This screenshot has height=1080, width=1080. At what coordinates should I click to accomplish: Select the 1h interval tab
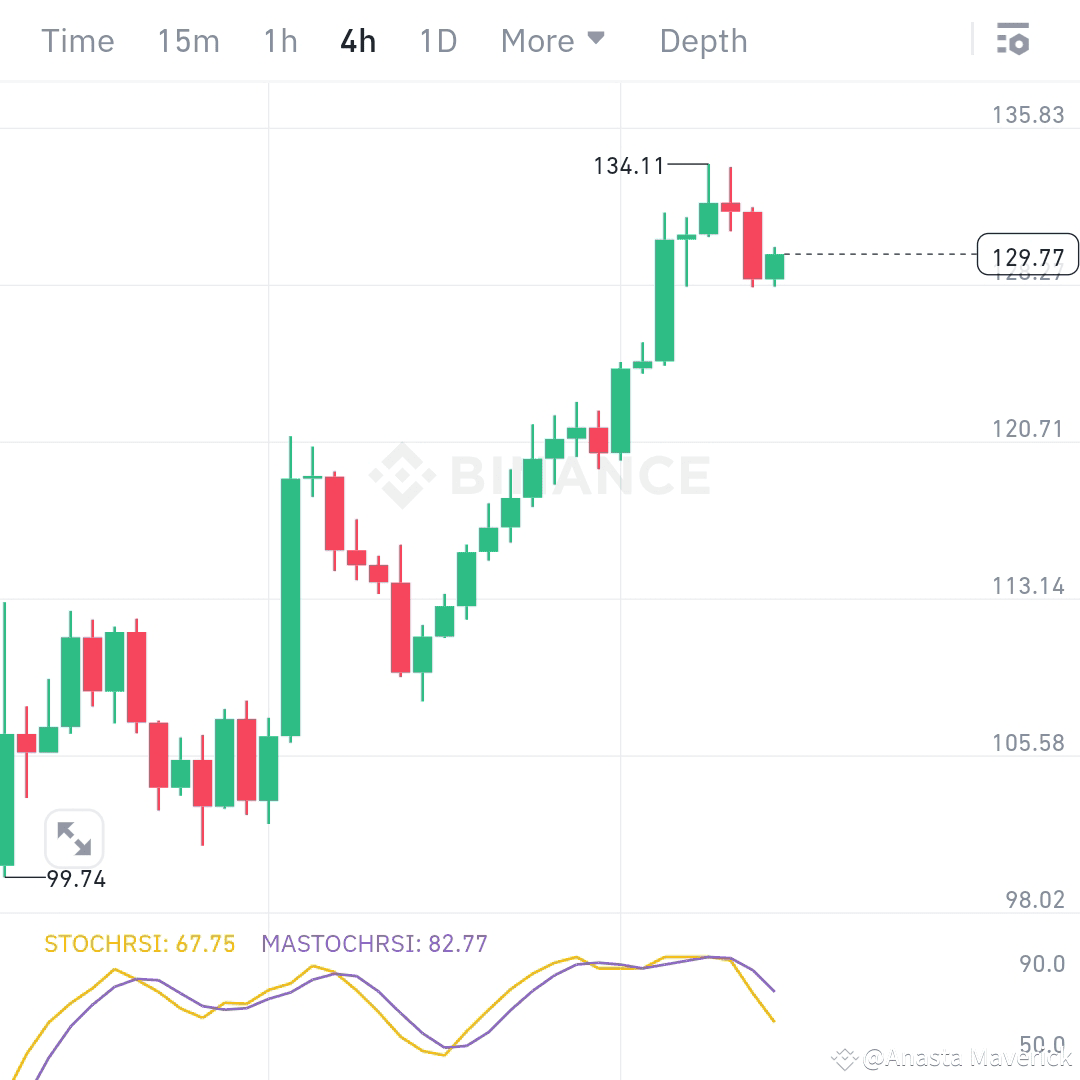(x=280, y=41)
